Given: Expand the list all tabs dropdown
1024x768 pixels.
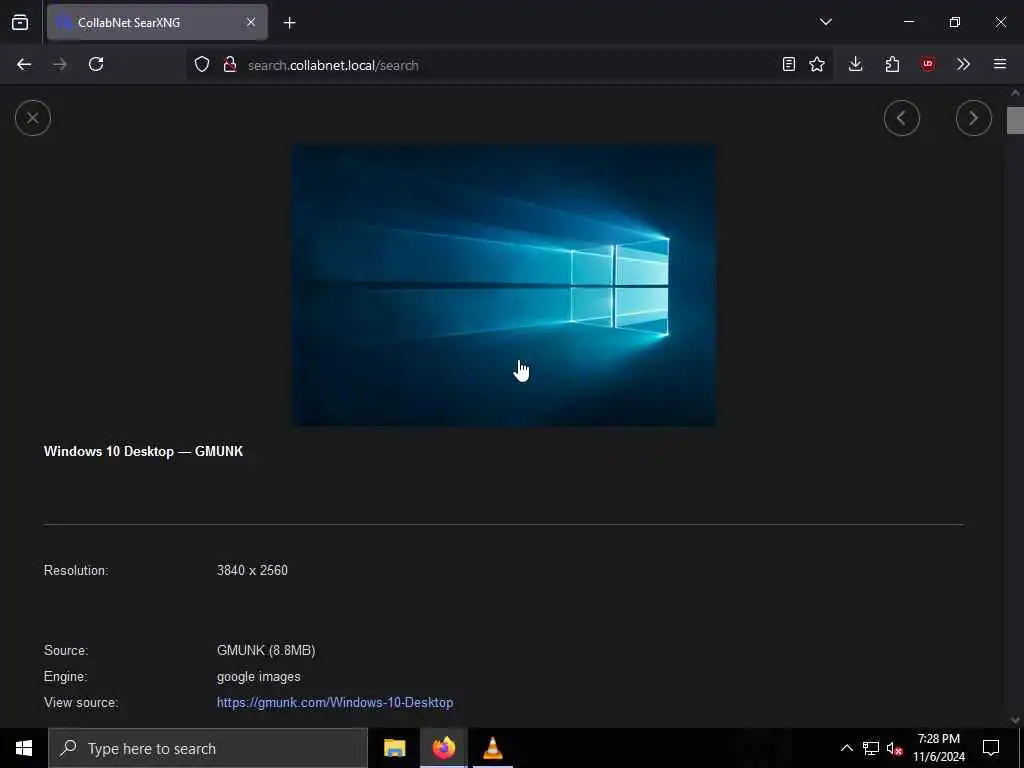Looking at the screenshot, I should (825, 22).
